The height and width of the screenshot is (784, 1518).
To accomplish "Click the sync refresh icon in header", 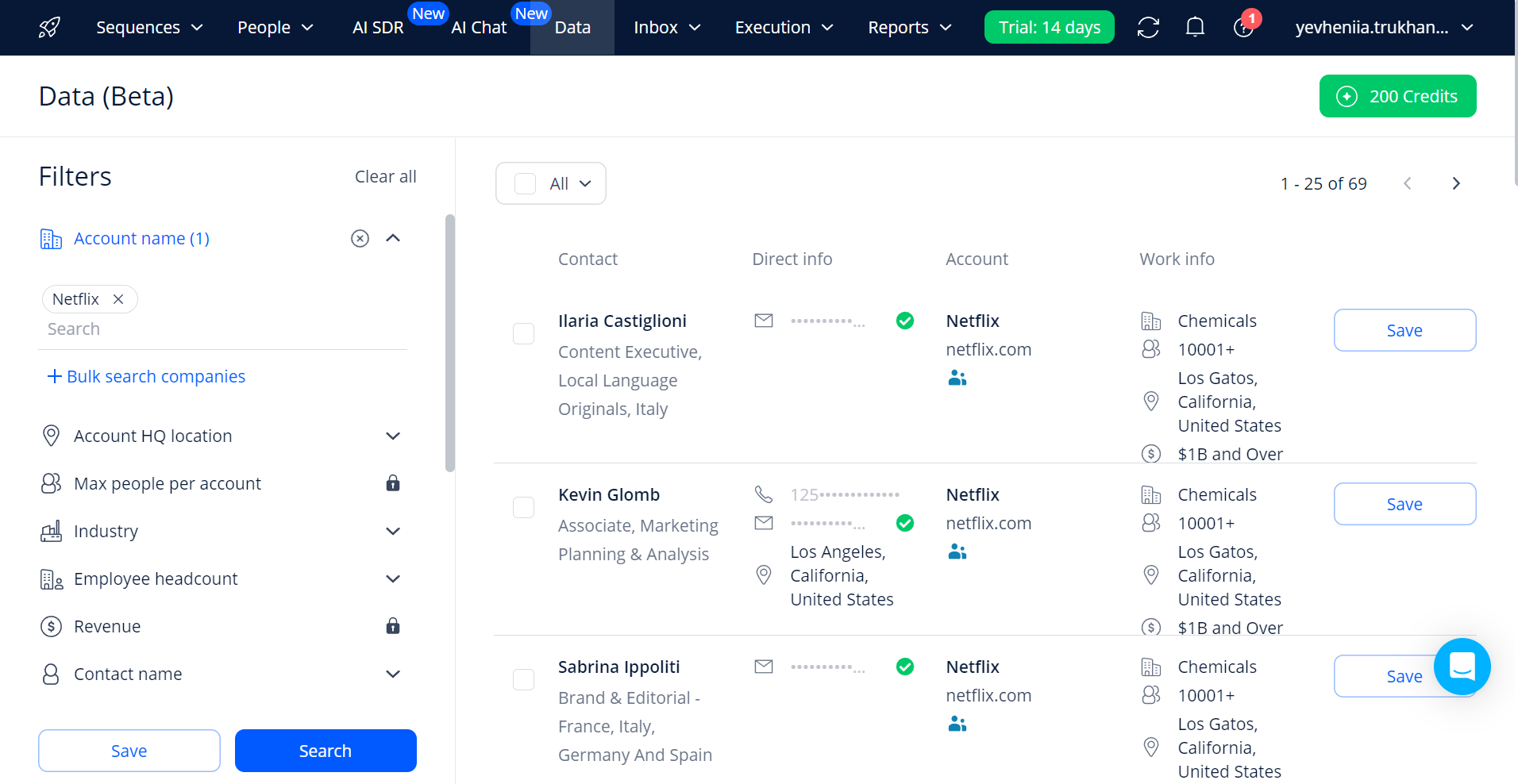I will 1148,28.
